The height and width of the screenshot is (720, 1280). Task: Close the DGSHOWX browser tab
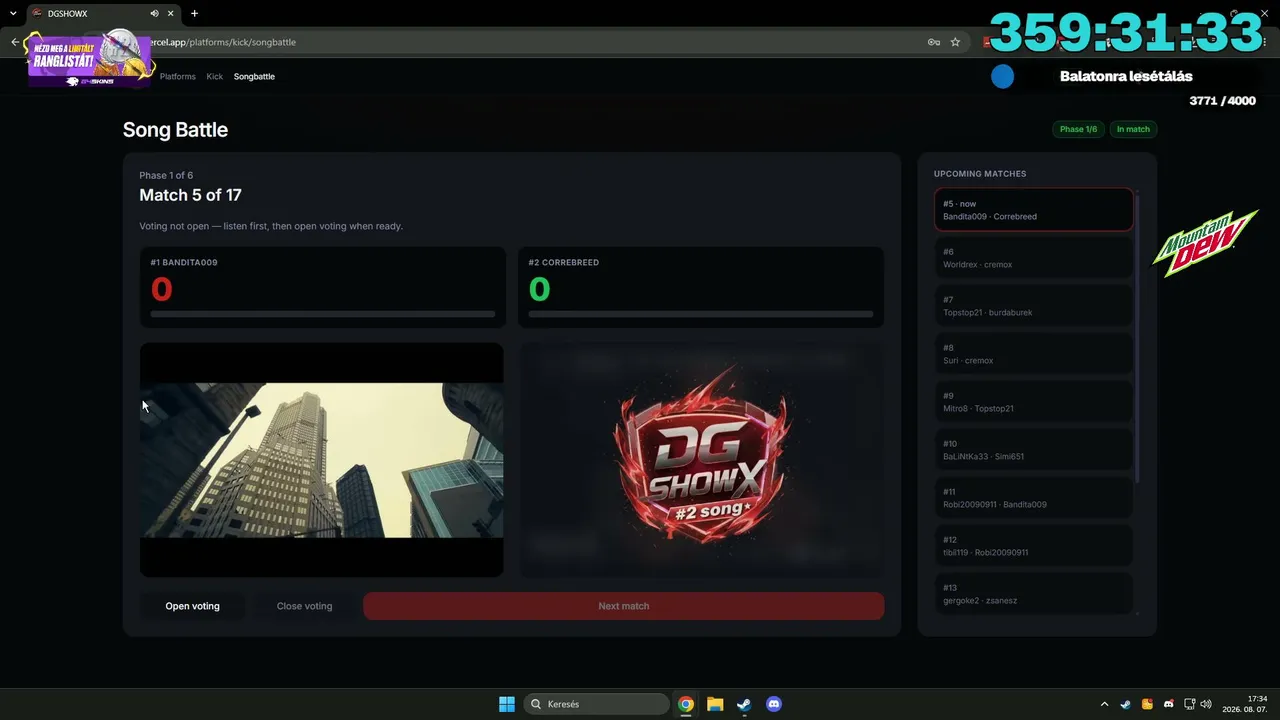[x=173, y=14]
